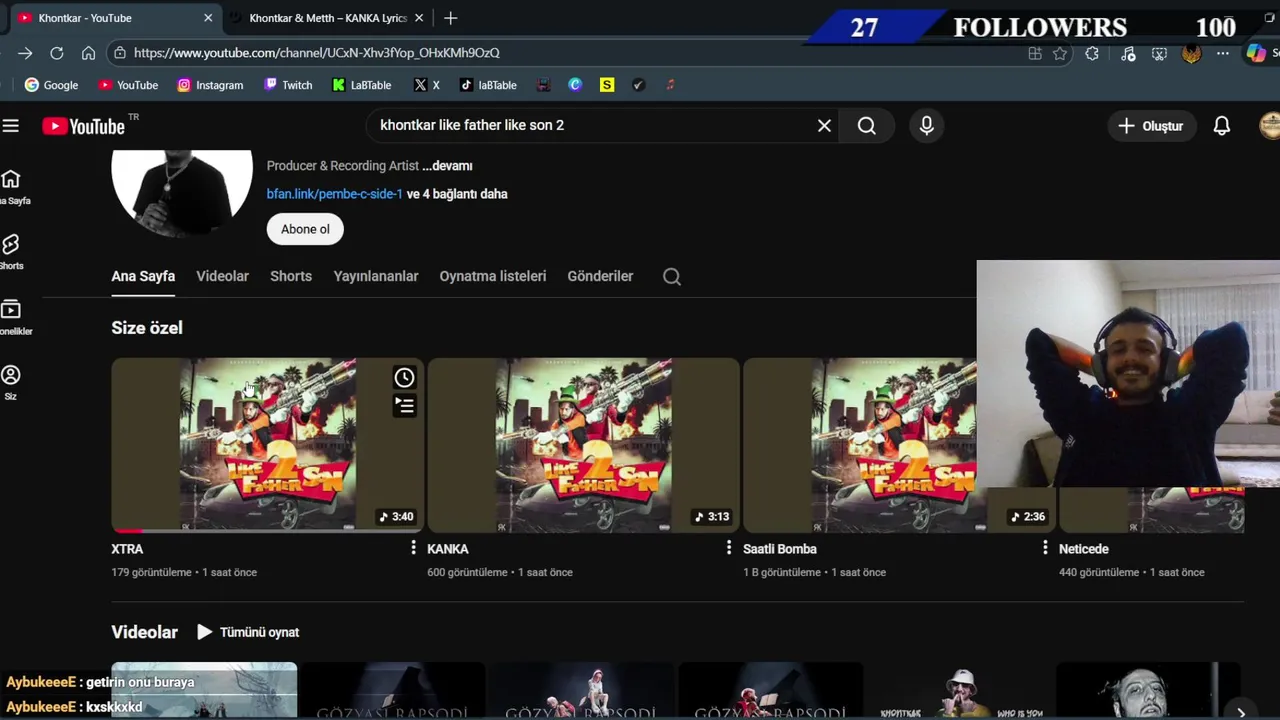Click the address bar URL
The height and width of the screenshot is (720, 1280).
click(317, 53)
